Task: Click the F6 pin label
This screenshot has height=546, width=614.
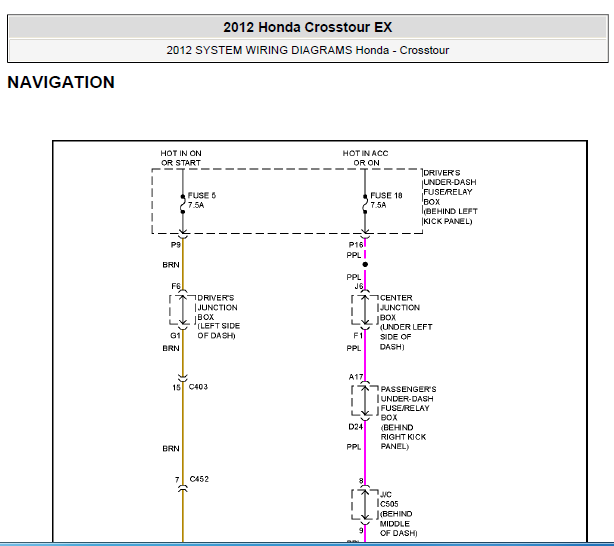Action: click(x=176, y=286)
